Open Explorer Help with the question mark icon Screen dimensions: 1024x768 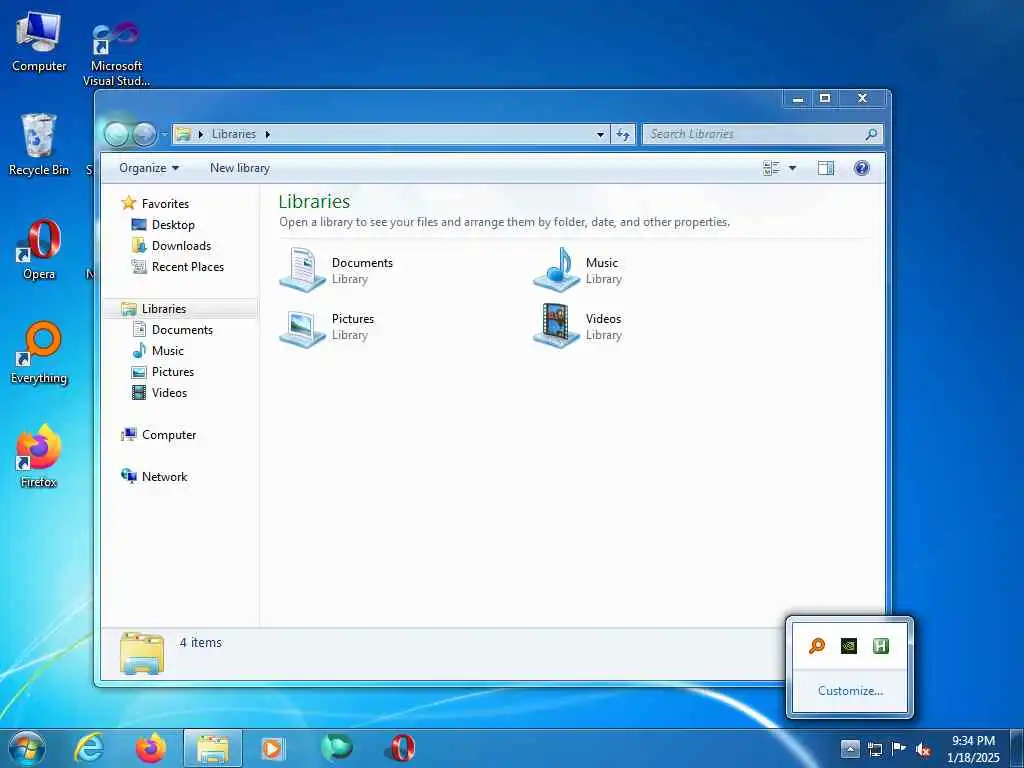click(x=861, y=168)
